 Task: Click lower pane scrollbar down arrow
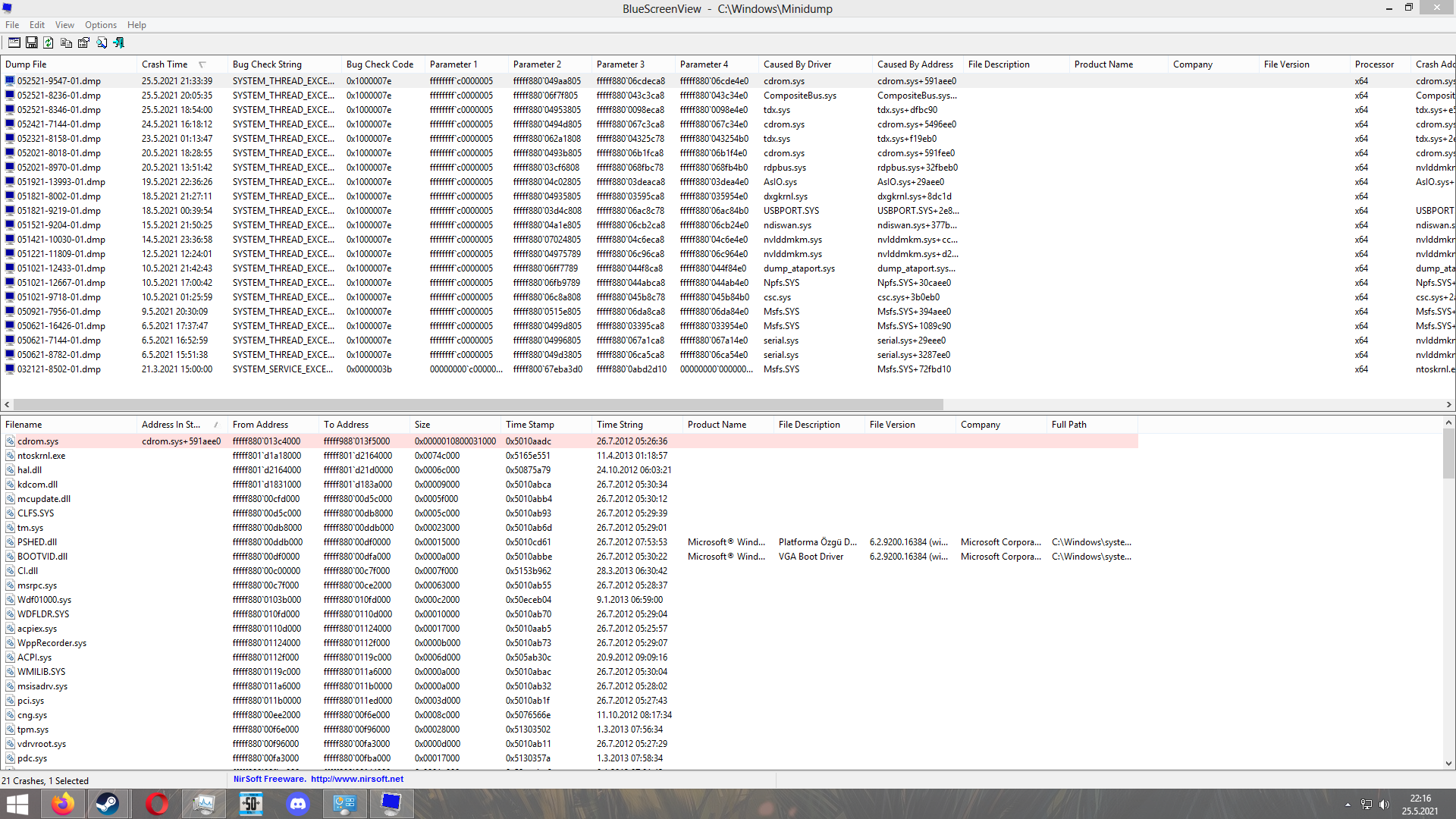point(1448,764)
